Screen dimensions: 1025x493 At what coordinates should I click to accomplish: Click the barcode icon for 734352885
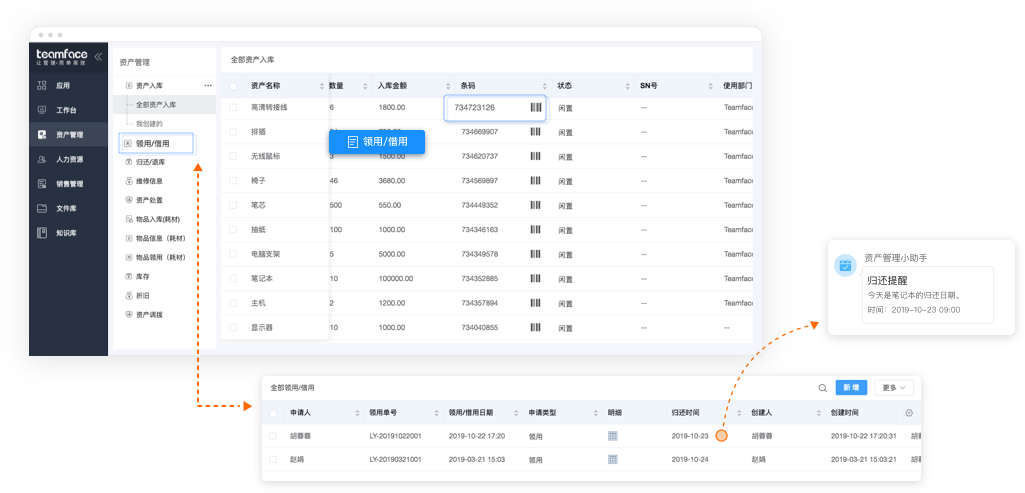536,279
